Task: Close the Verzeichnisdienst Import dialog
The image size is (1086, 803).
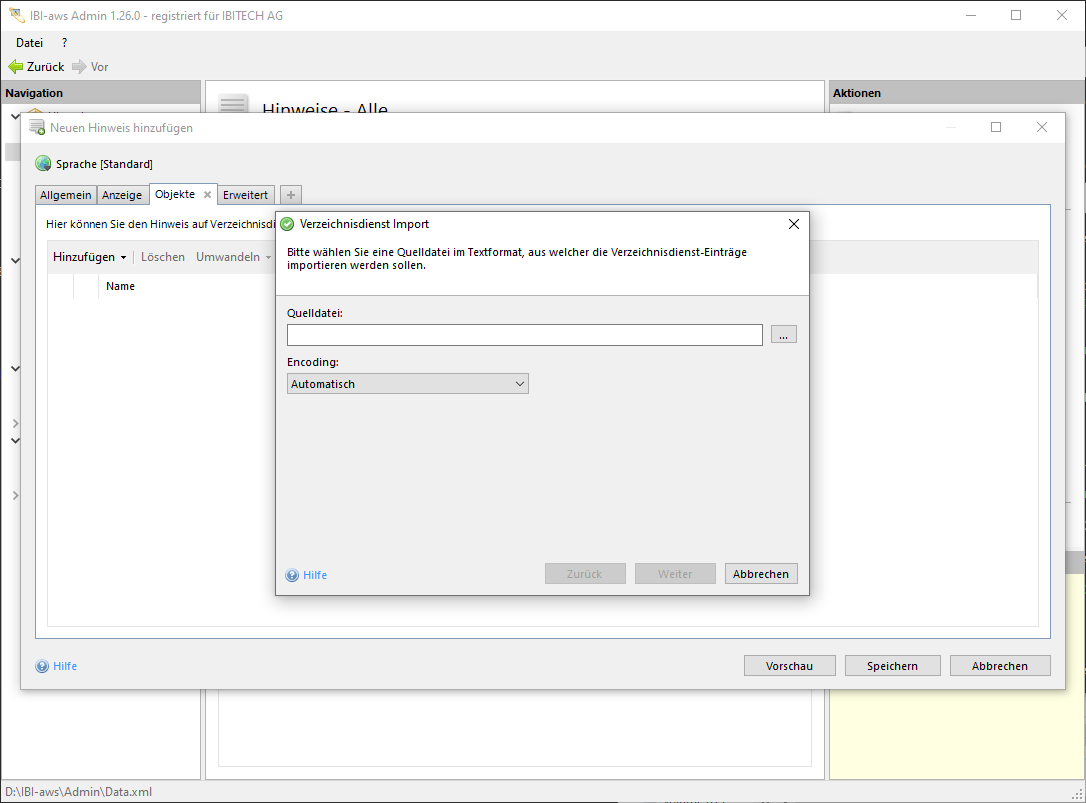Action: [793, 224]
